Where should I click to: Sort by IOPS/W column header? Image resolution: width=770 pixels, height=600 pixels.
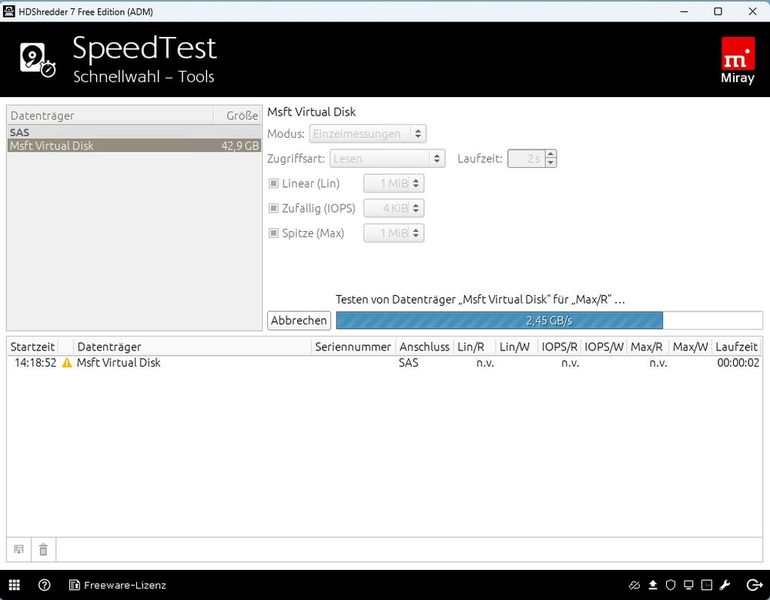point(604,347)
